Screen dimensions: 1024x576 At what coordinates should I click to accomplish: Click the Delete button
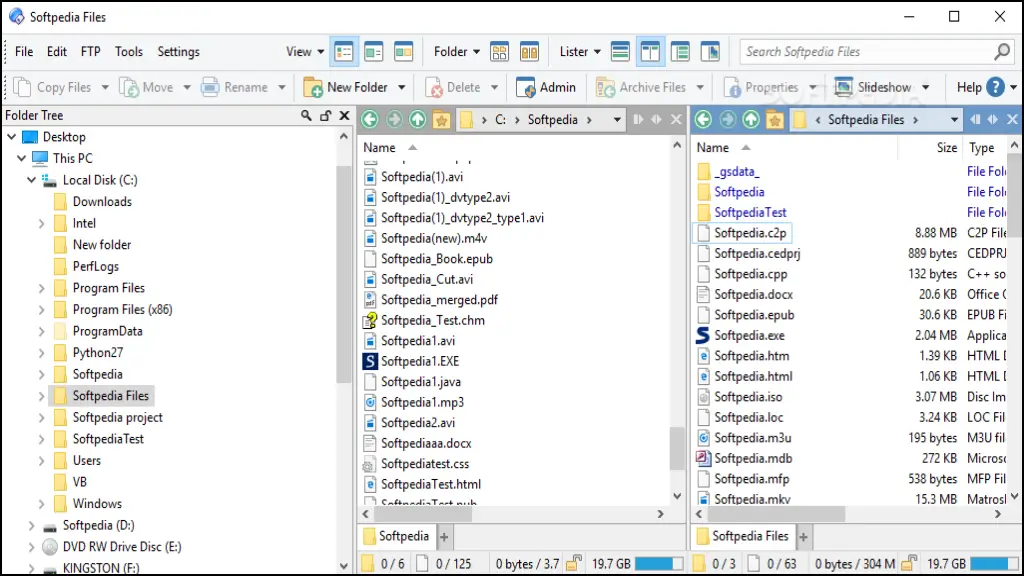point(453,87)
